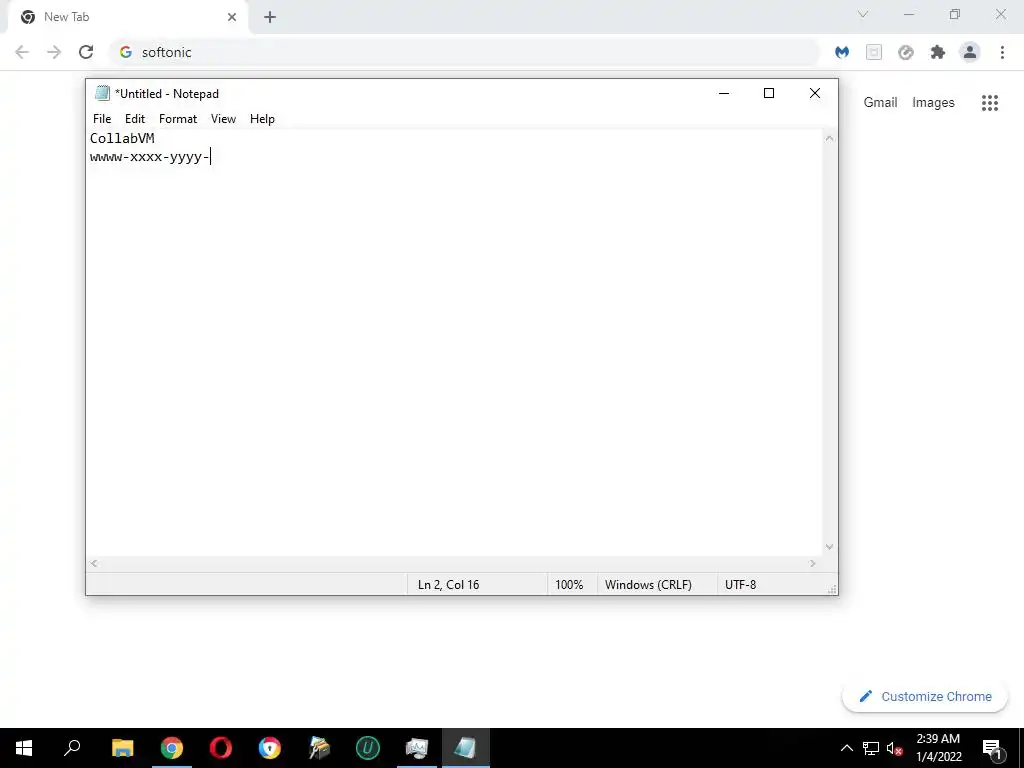Open the Extensions puzzle icon
This screenshot has width=1024, height=768.
tap(938, 52)
